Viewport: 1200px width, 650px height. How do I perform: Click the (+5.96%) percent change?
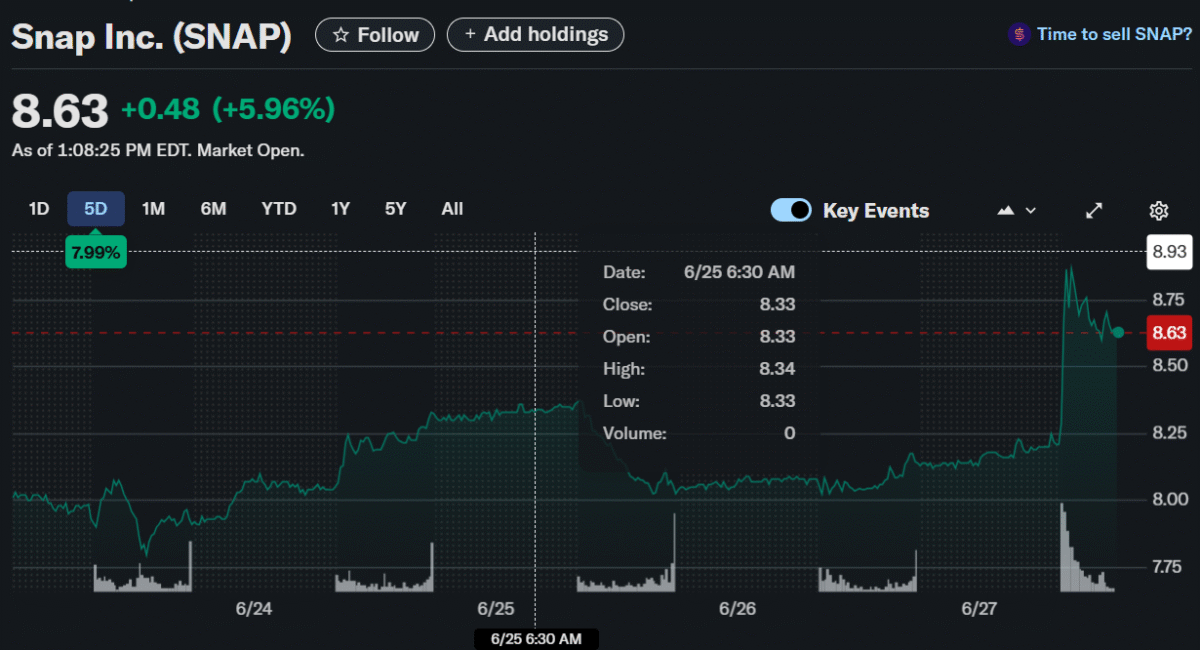point(273,109)
